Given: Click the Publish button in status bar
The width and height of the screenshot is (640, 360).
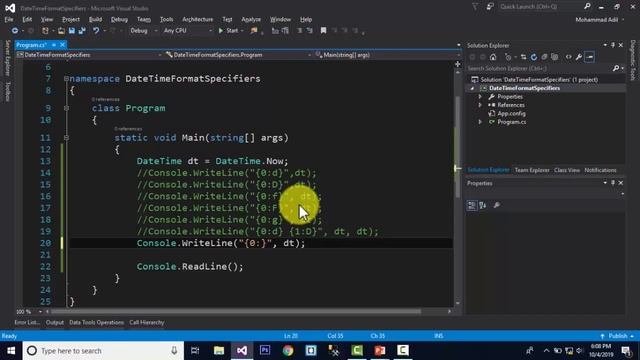Looking at the screenshot, I should click(617, 336).
